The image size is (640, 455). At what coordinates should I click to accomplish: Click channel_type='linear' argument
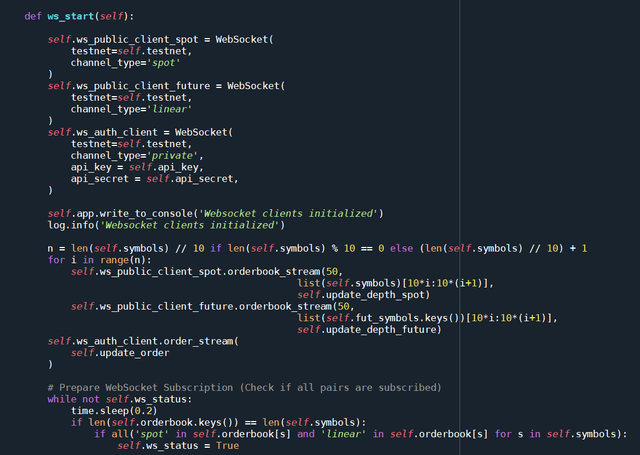point(131,109)
